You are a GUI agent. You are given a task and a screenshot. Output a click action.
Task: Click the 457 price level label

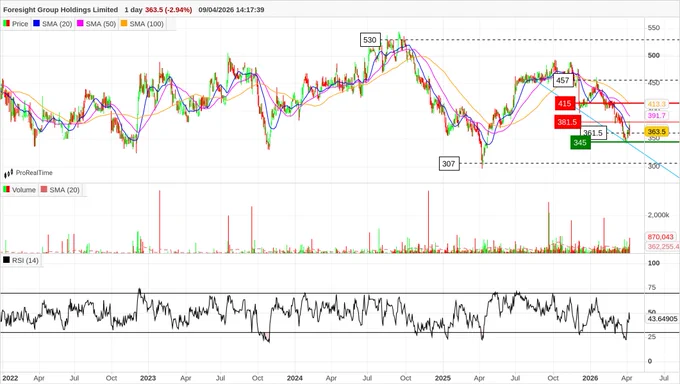click(x=563, y=80)
